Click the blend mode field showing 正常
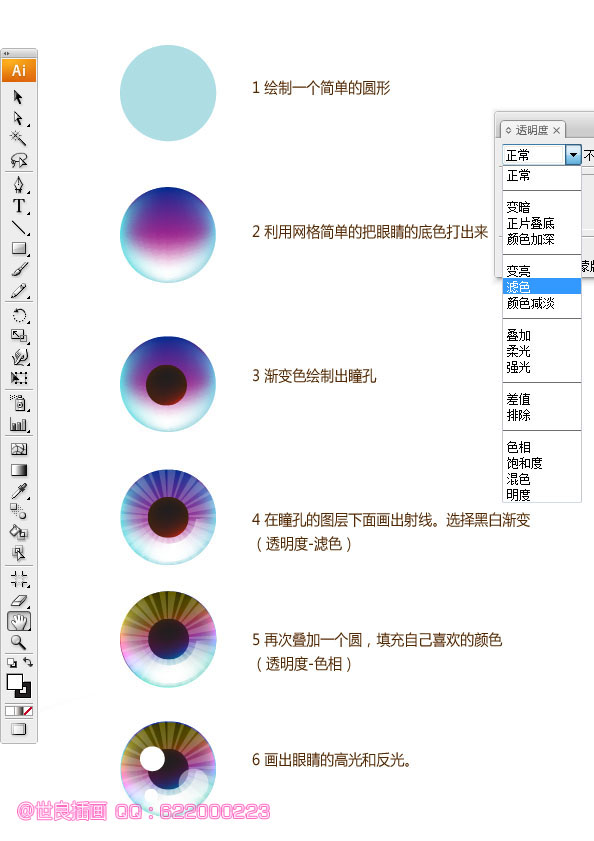The width and height of the screenshot is (594, 841). [x=534, y=155]
